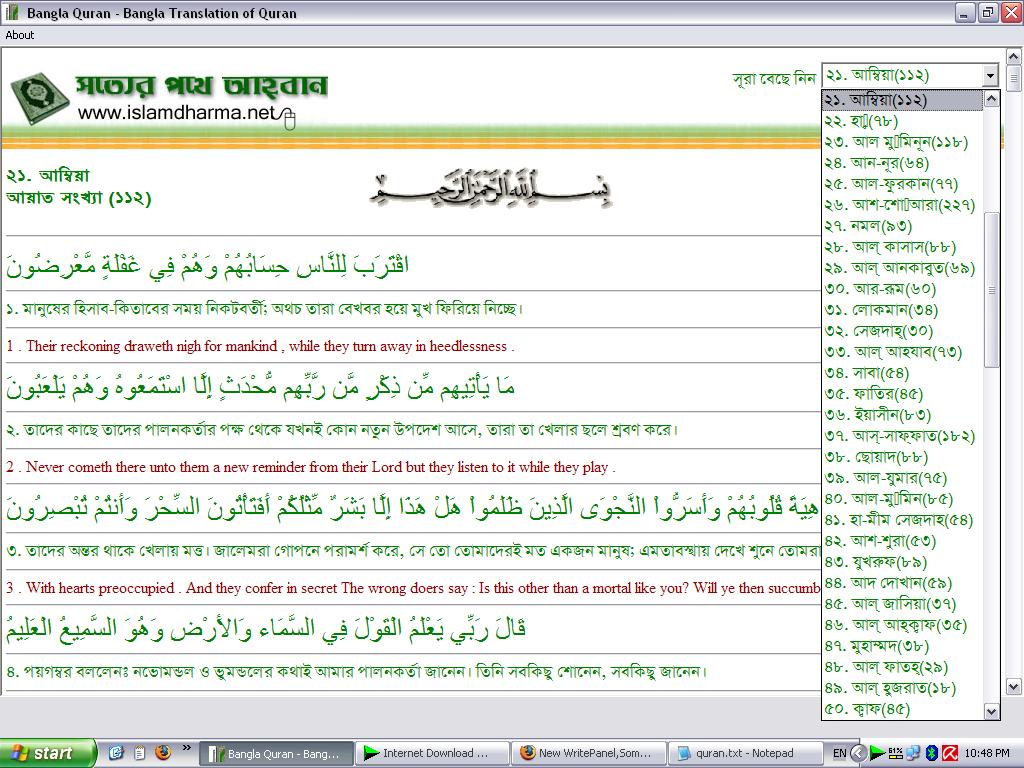Open the About menu

pos(20,35)
